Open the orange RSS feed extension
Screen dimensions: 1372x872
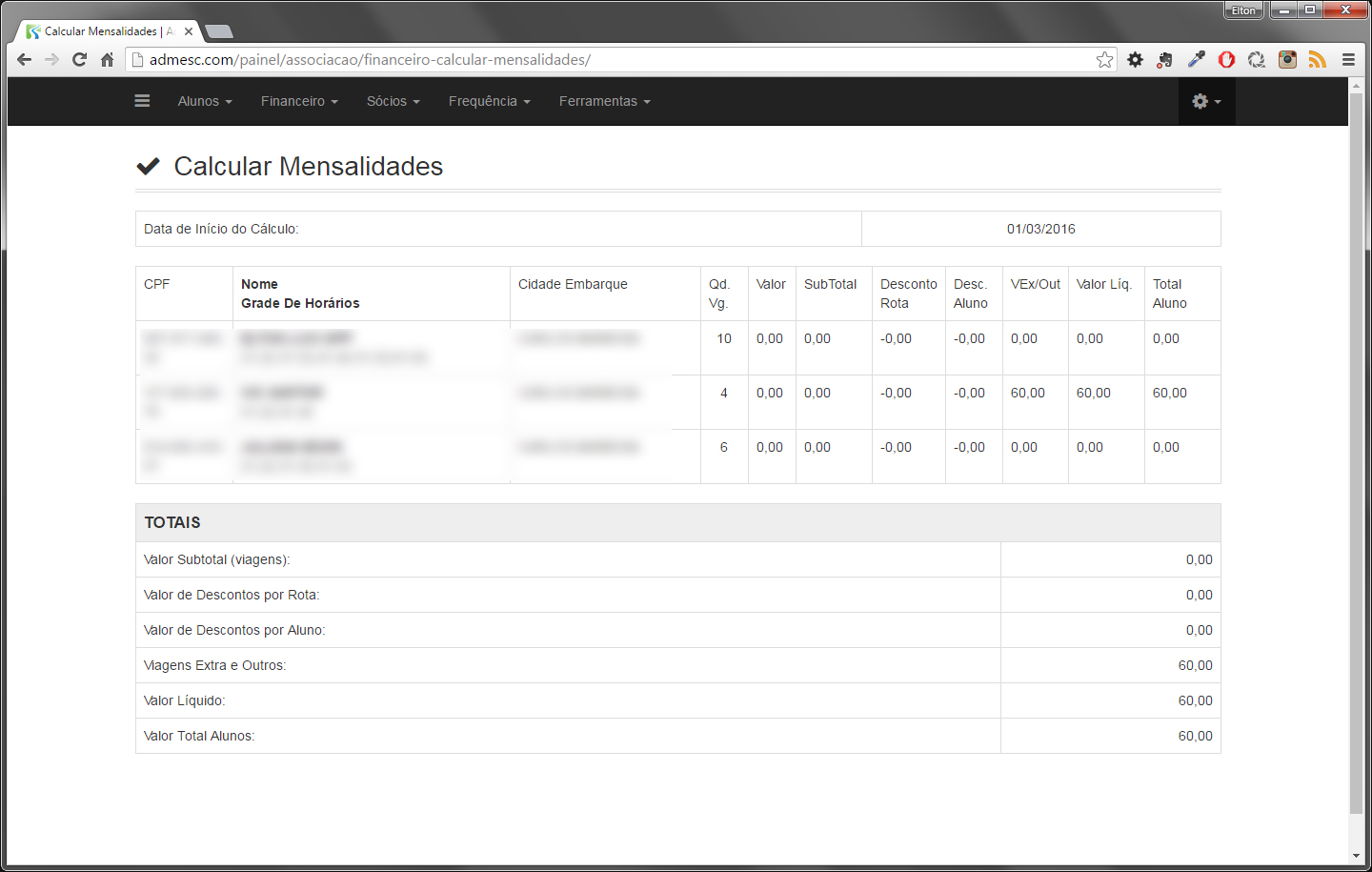(1317, 60)
